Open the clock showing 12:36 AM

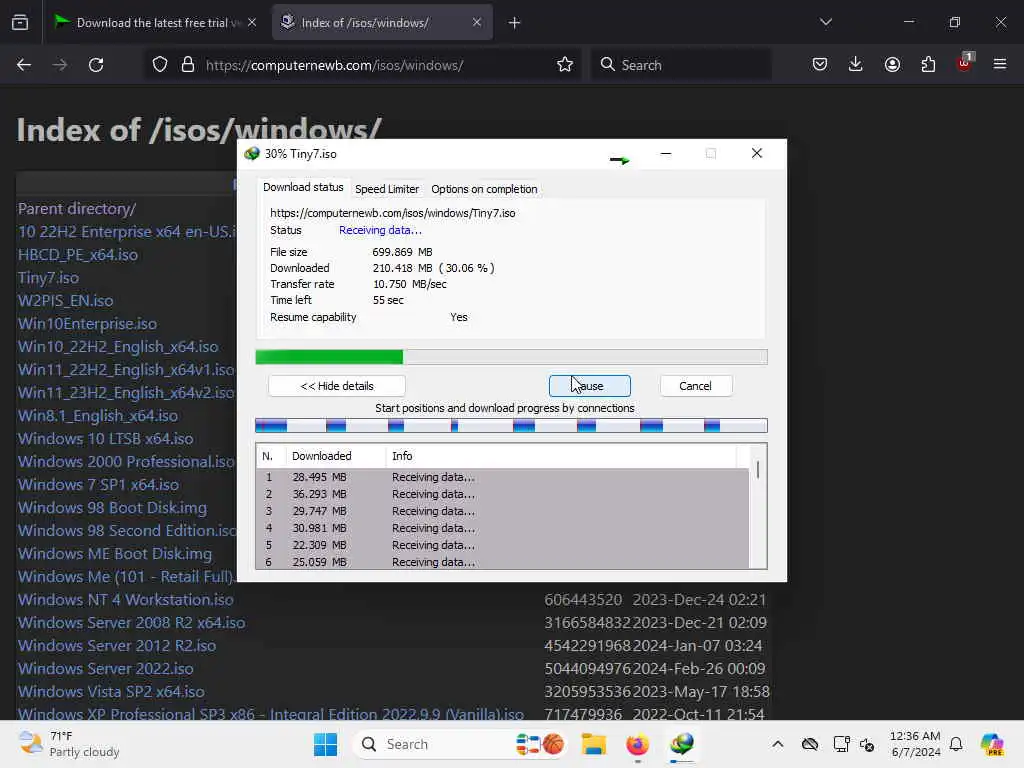[916, 744]
